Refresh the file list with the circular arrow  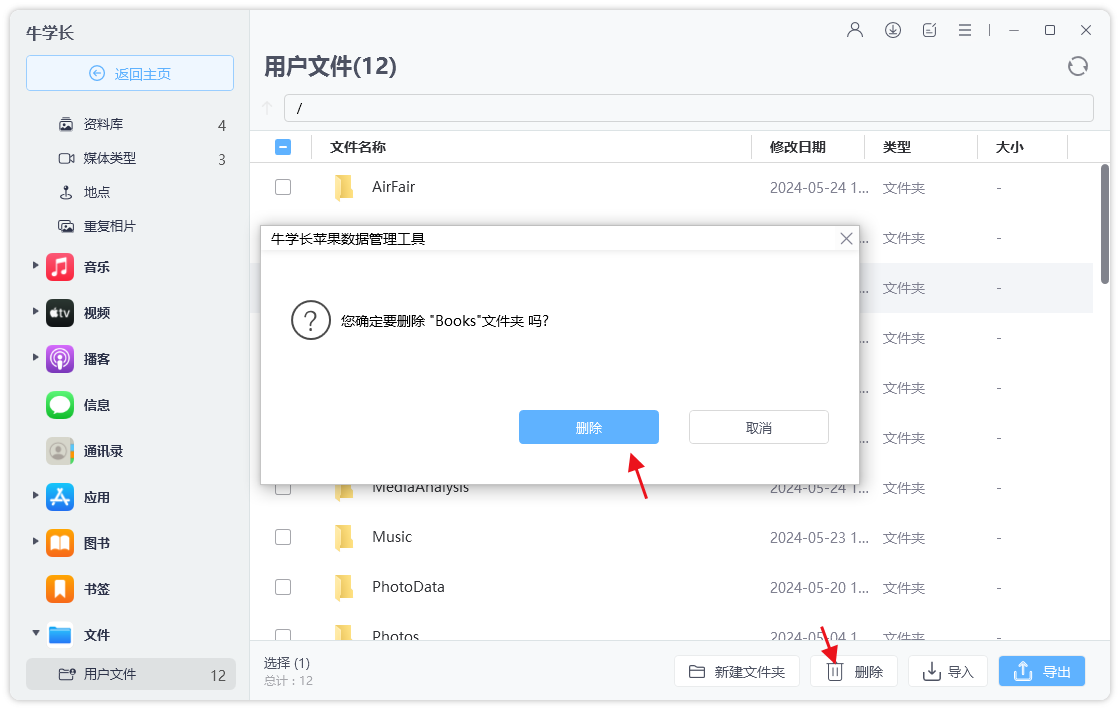[1077, 66]
